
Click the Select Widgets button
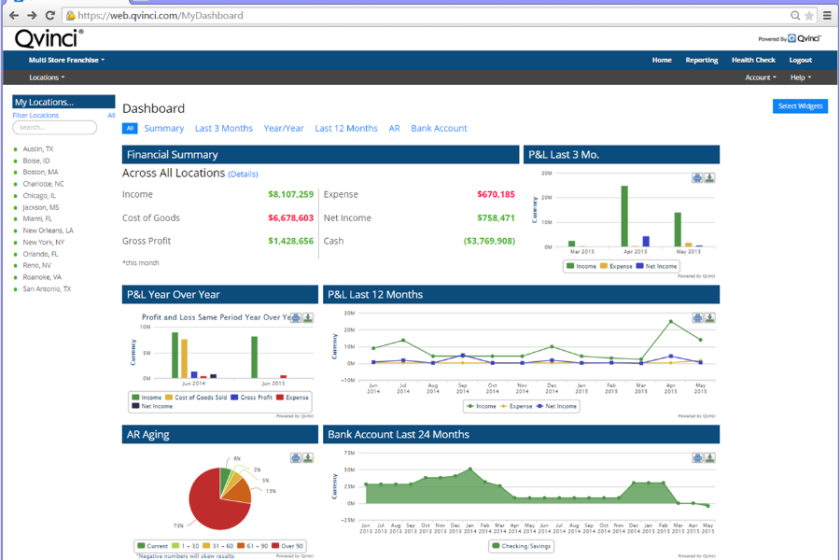[800, 106]
